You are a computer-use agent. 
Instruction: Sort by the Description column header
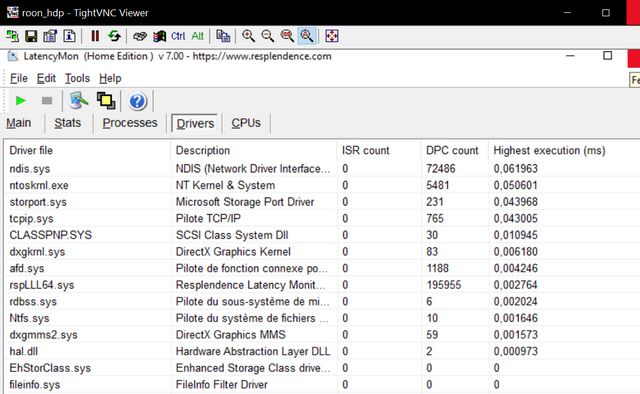254,150
